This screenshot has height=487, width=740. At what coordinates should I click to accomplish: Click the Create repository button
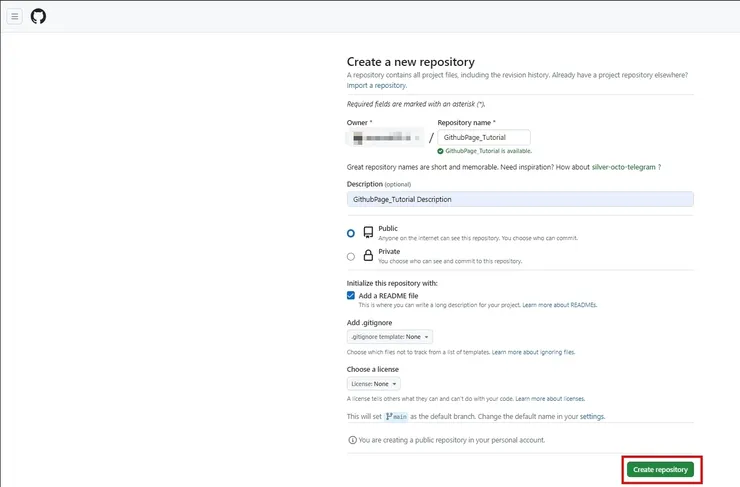pos(660,469)
